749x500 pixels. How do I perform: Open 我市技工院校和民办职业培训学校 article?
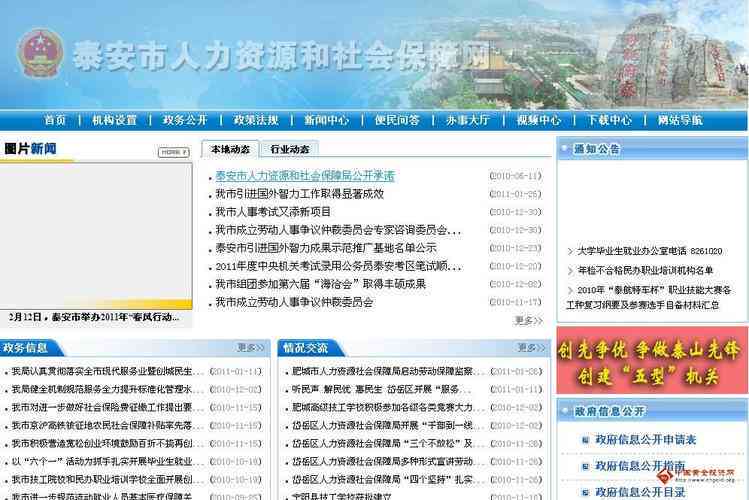(x=107, y=479)
